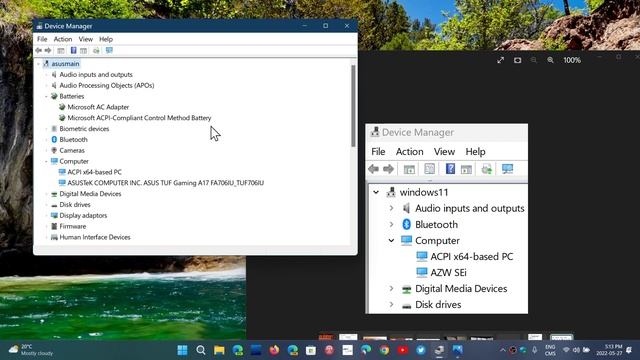Open YouTube from the taskbar
Image resolution: width=640 pixels, height=360 pixels.
402,350
